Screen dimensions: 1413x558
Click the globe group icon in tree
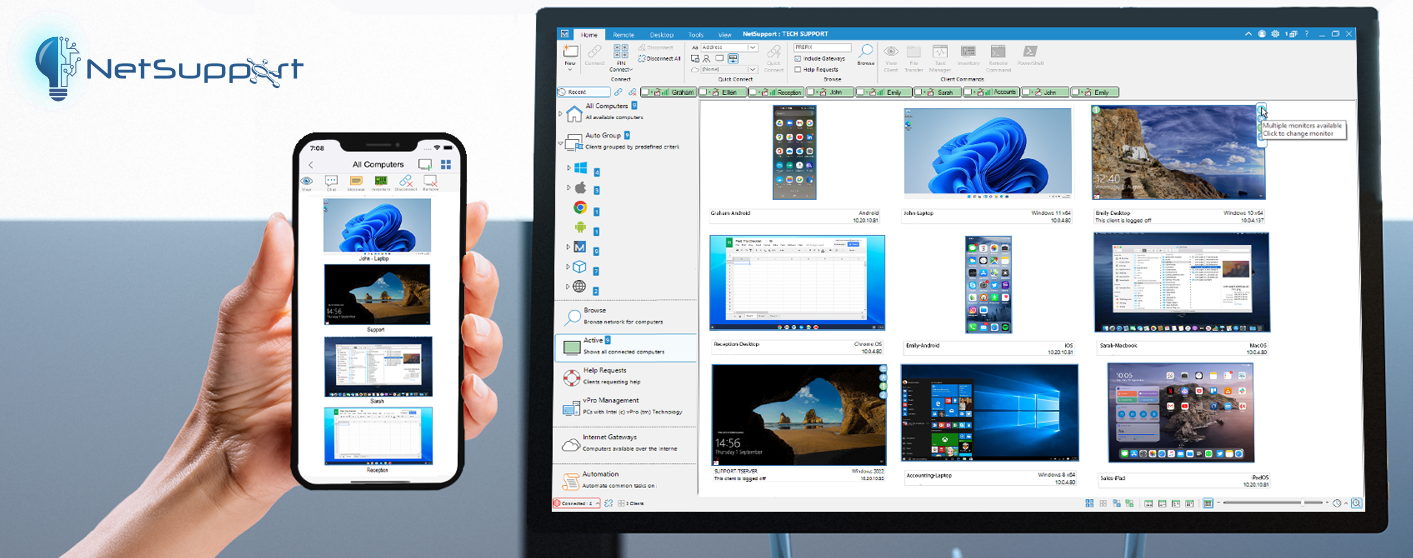pyautogui.click(x=580, y=286)
